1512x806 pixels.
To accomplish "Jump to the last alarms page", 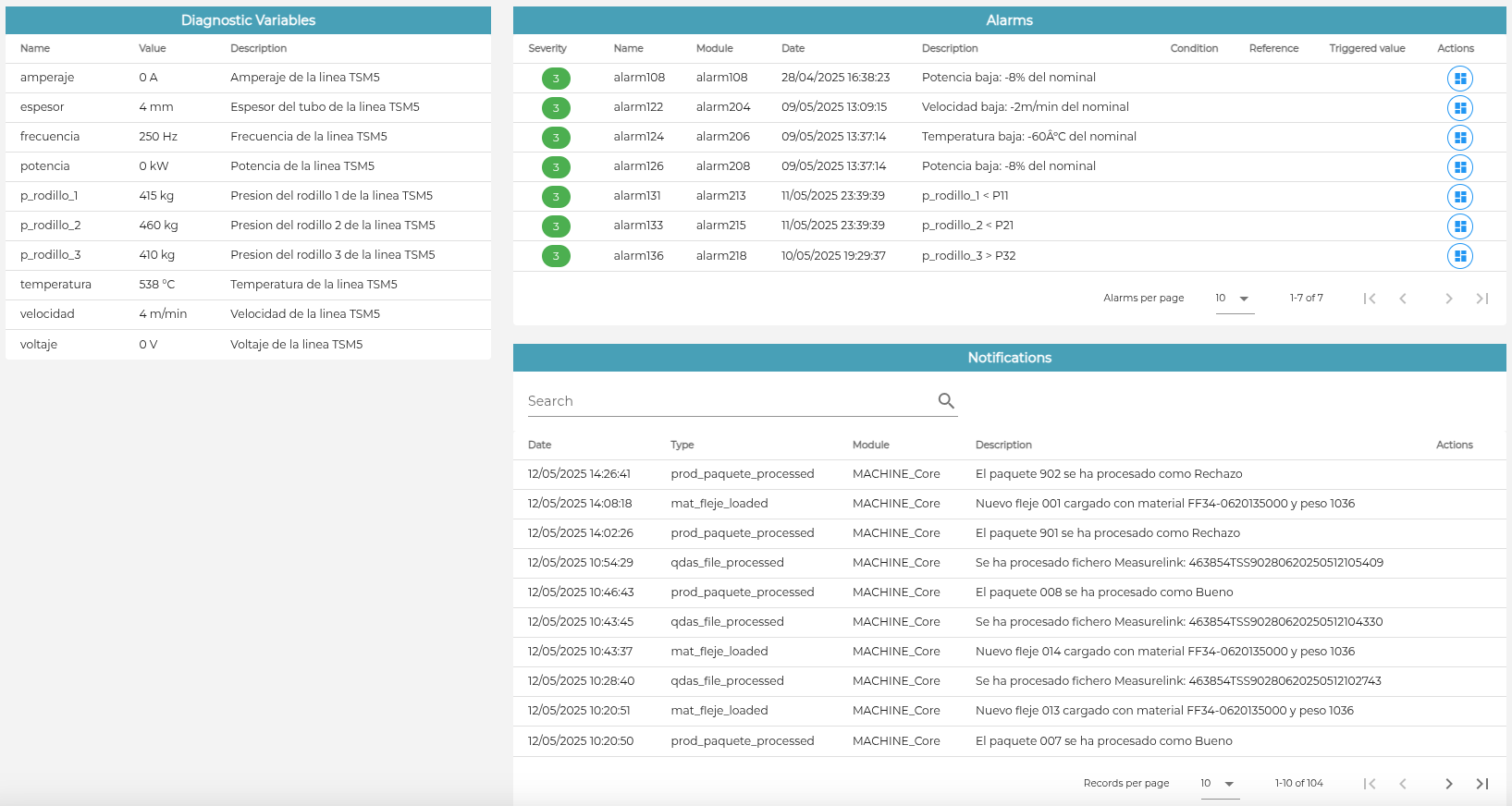I will click(x=1481, y=299).
